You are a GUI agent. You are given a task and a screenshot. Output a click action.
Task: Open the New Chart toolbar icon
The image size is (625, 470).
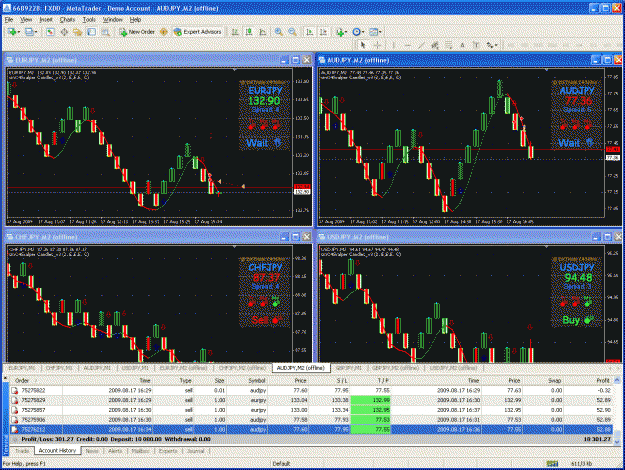pos(12,32)
